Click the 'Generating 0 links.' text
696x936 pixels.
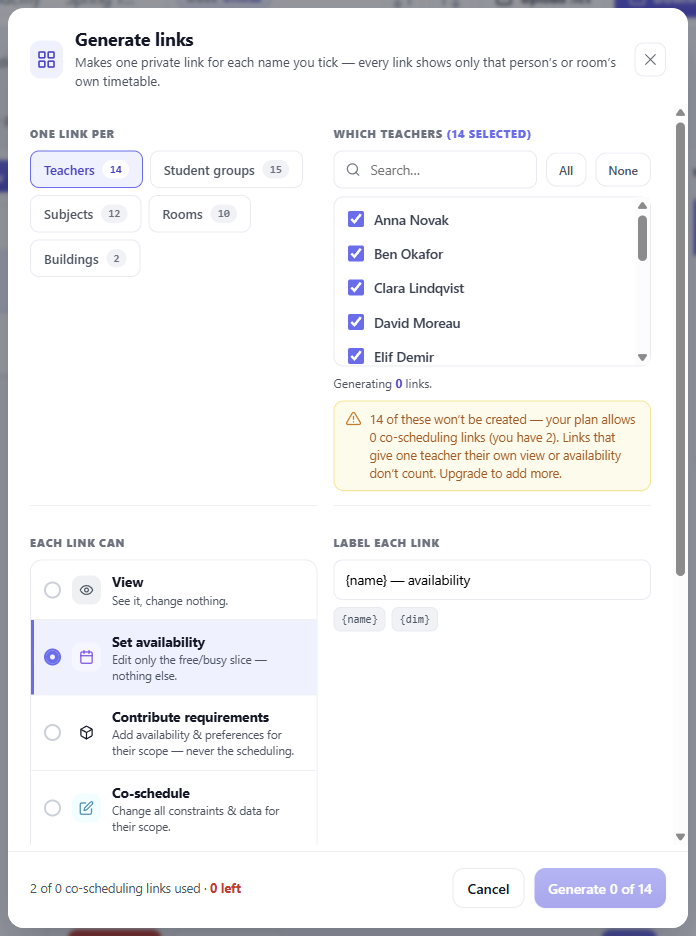coord(383,384)
